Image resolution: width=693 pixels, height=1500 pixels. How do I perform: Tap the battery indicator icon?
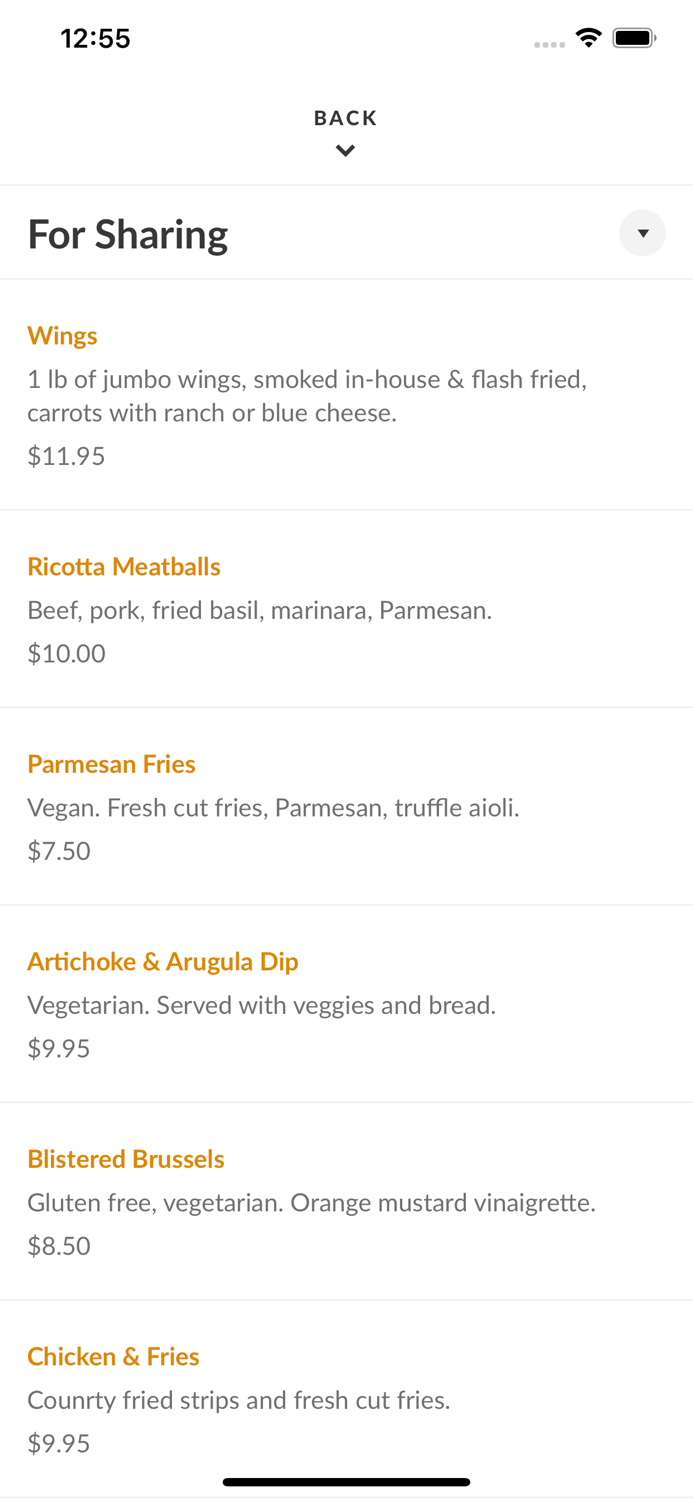click(x=634, y=38)
